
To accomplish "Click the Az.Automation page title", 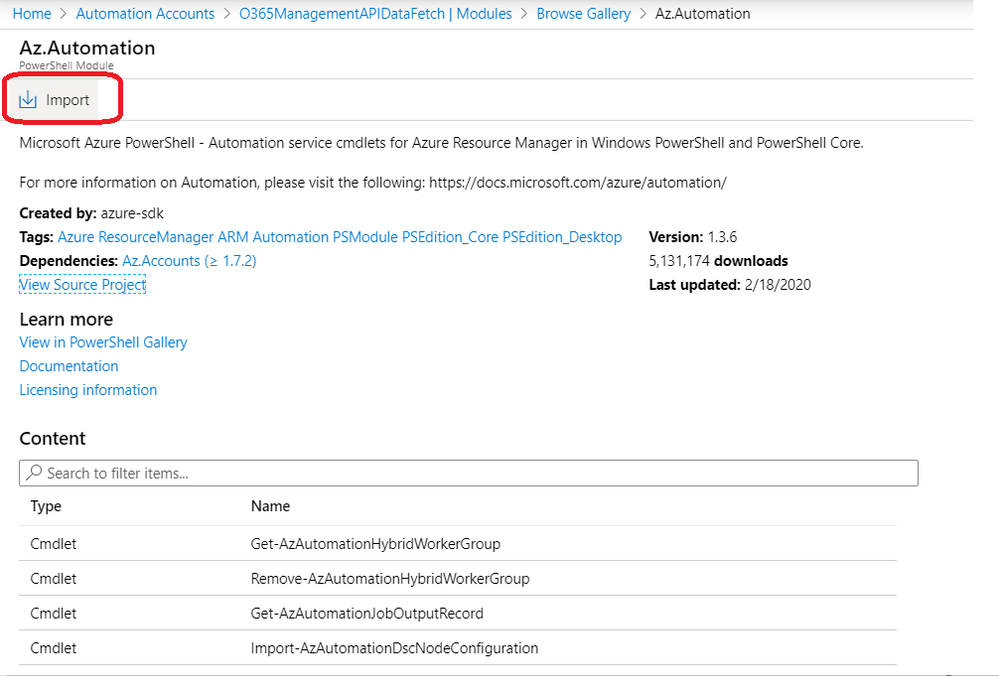I will [87, 48].
